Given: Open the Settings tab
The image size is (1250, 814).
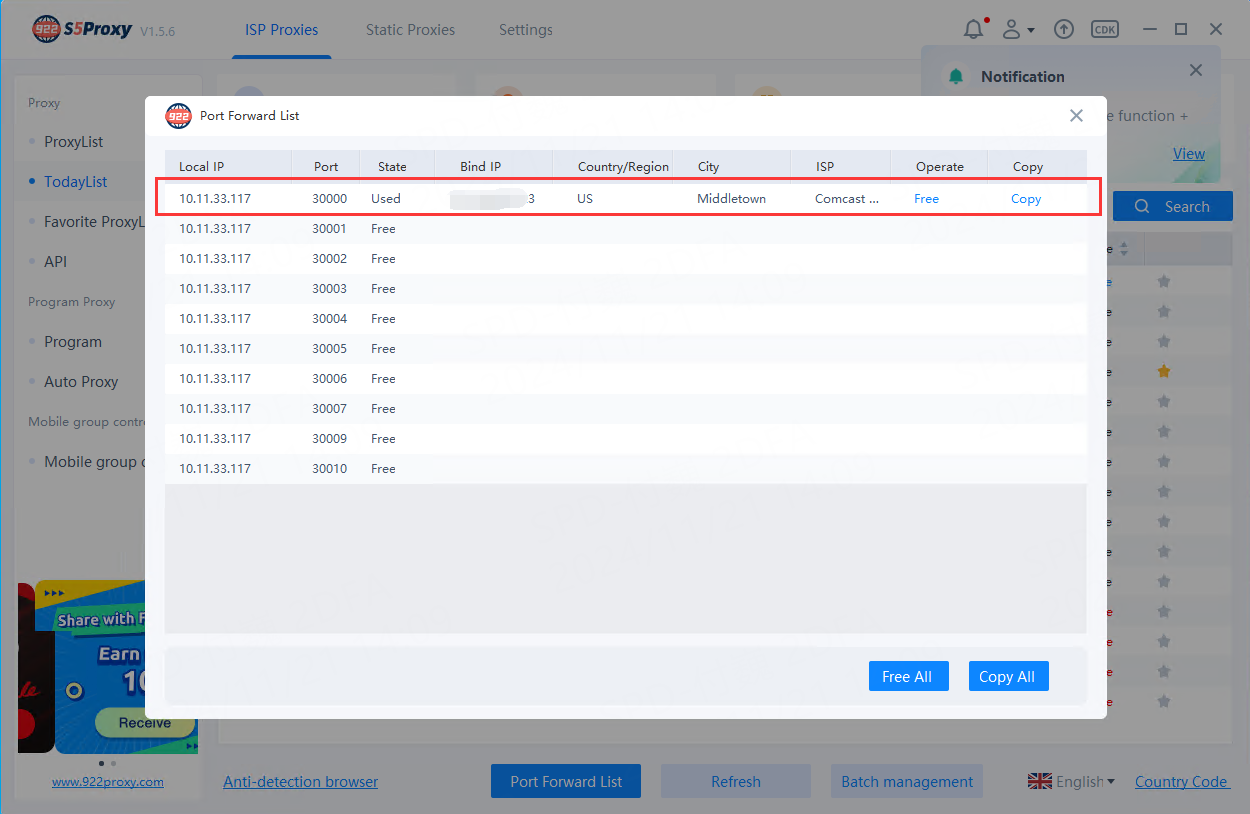Looking at the screenshot, I should [525, 30].
